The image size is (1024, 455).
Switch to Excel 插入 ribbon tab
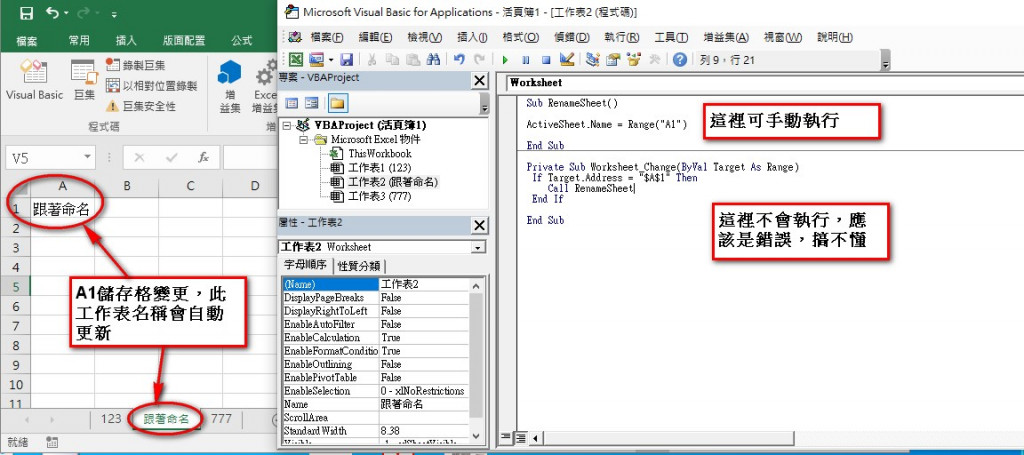tap(126, 40)
